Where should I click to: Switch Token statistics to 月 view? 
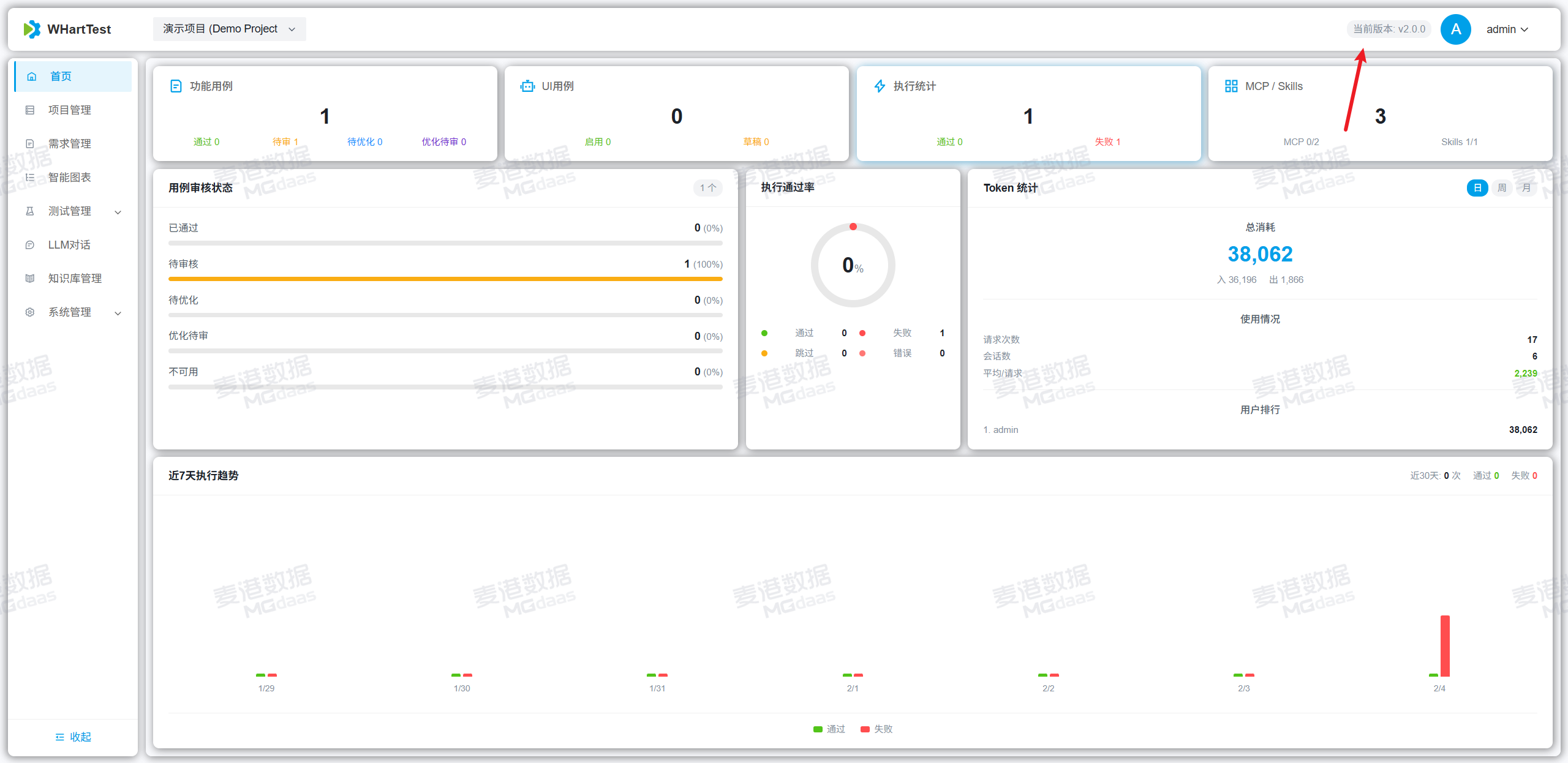pos(1526,188)
